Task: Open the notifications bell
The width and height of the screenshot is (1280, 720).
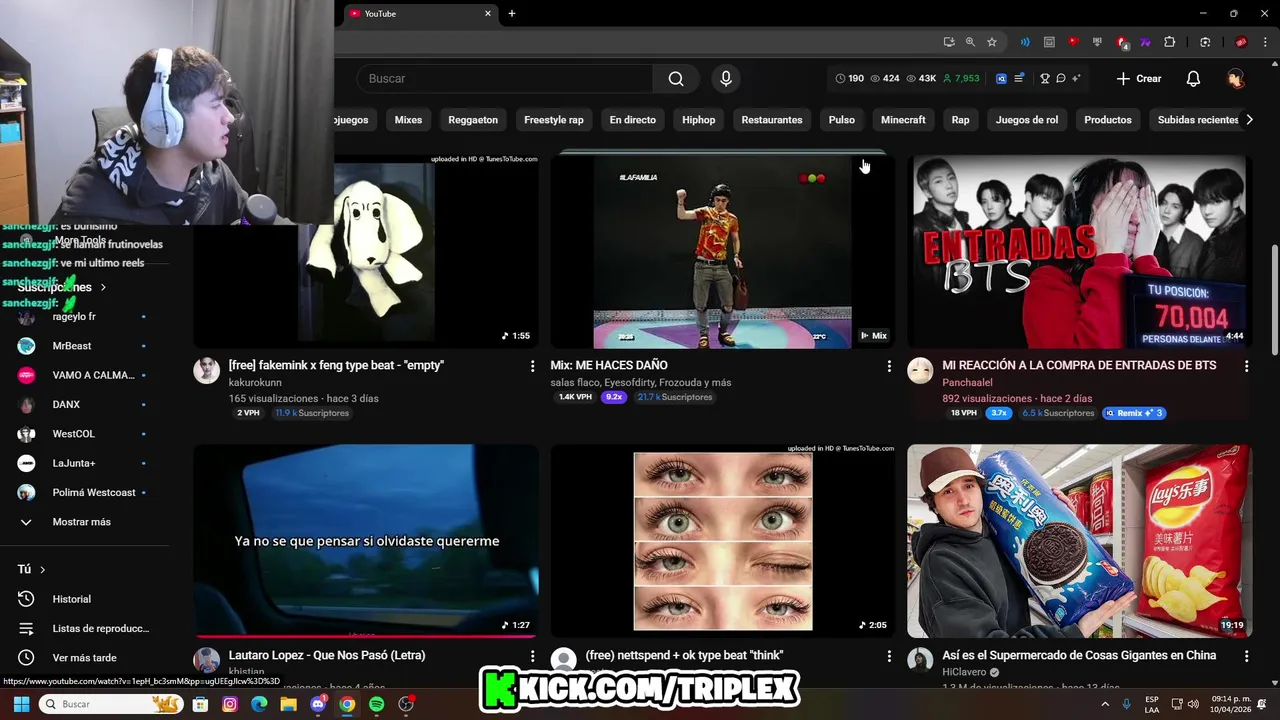Action: point(1193,79)
